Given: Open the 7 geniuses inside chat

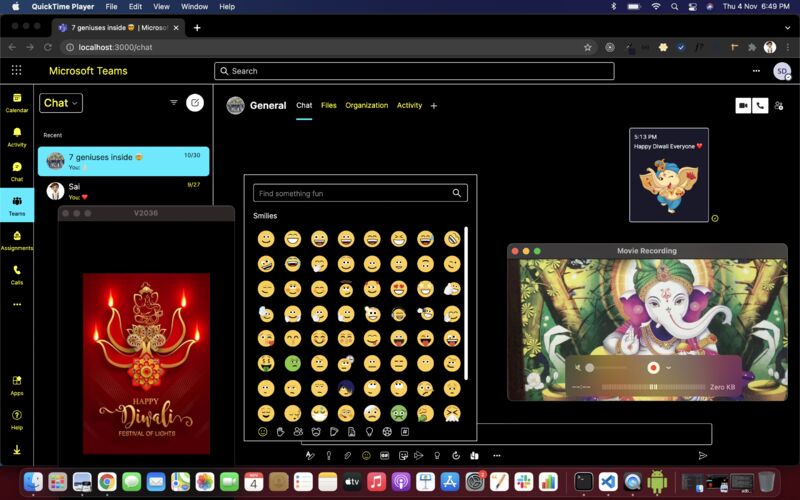Looking at the screenshot, I should tap(123, 161).
